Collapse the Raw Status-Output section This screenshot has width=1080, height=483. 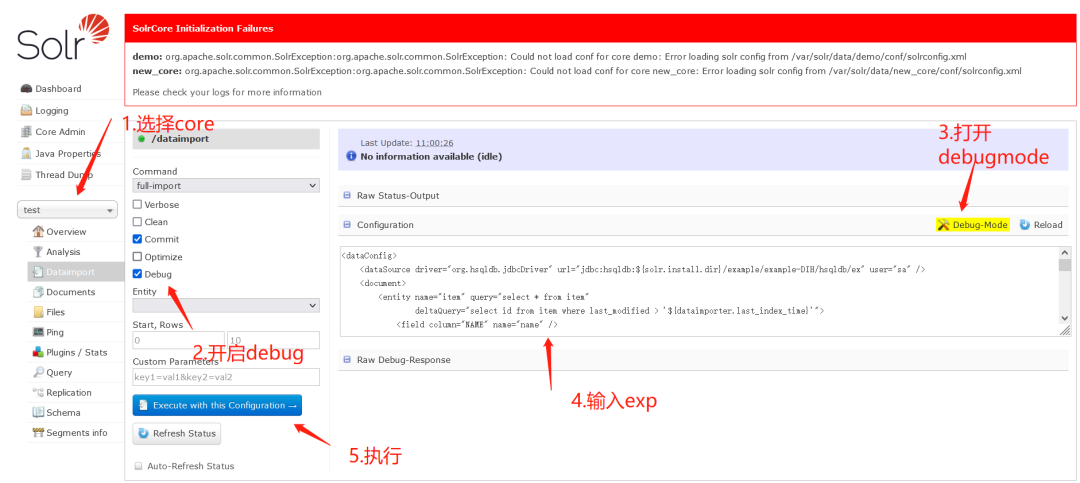click(347, 196)
